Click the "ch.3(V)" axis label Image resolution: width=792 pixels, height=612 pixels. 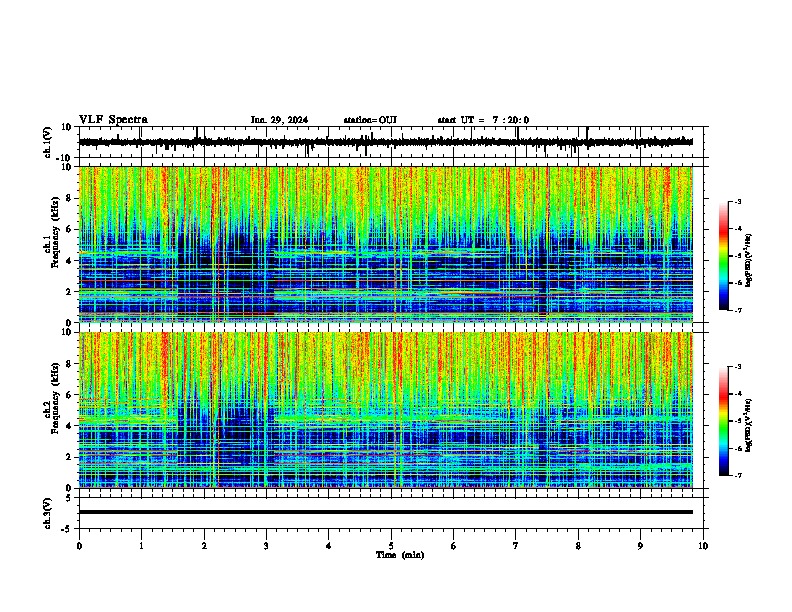point(48,513)
